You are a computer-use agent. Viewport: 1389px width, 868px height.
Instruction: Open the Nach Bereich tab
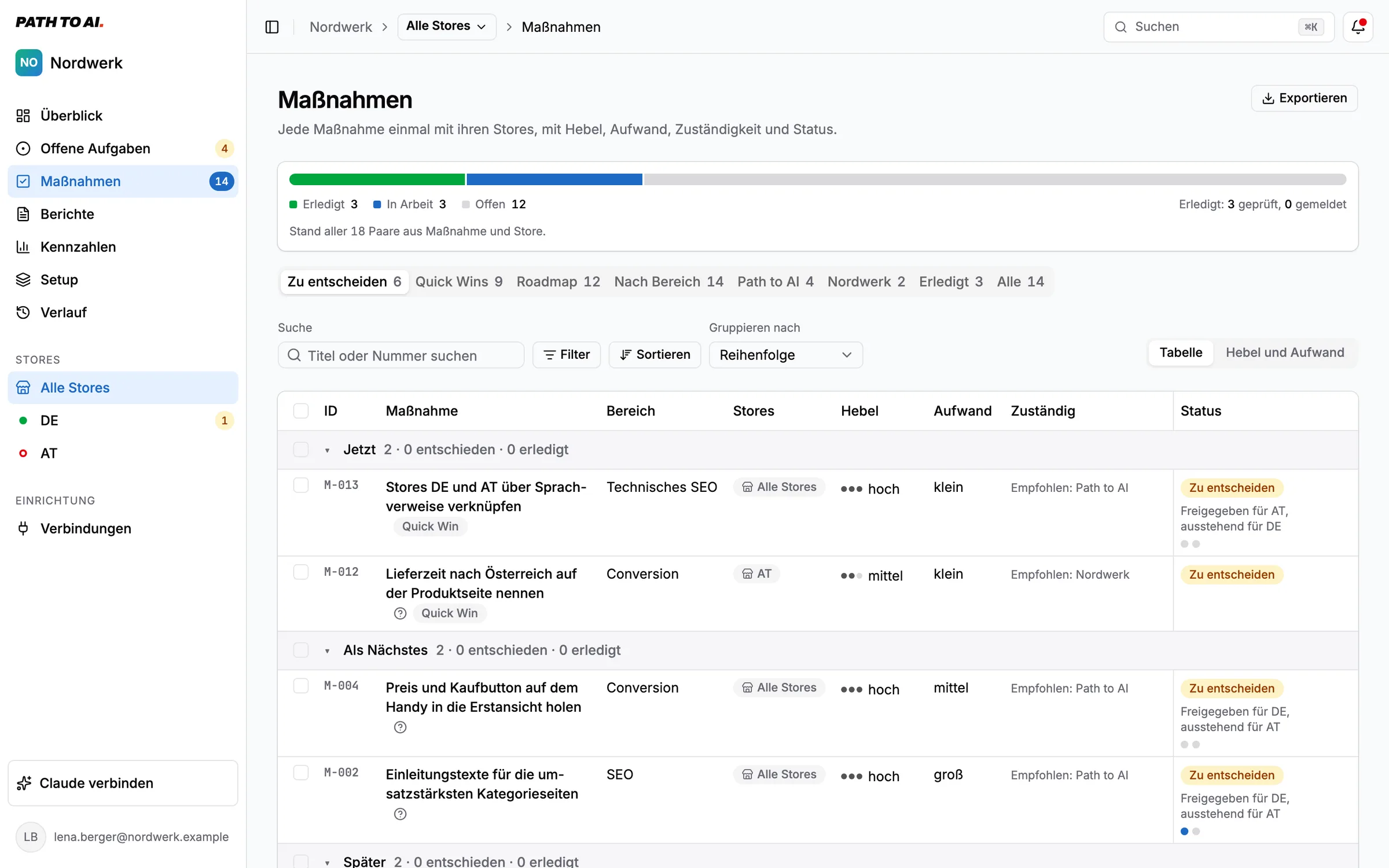[x=668, y=282]
